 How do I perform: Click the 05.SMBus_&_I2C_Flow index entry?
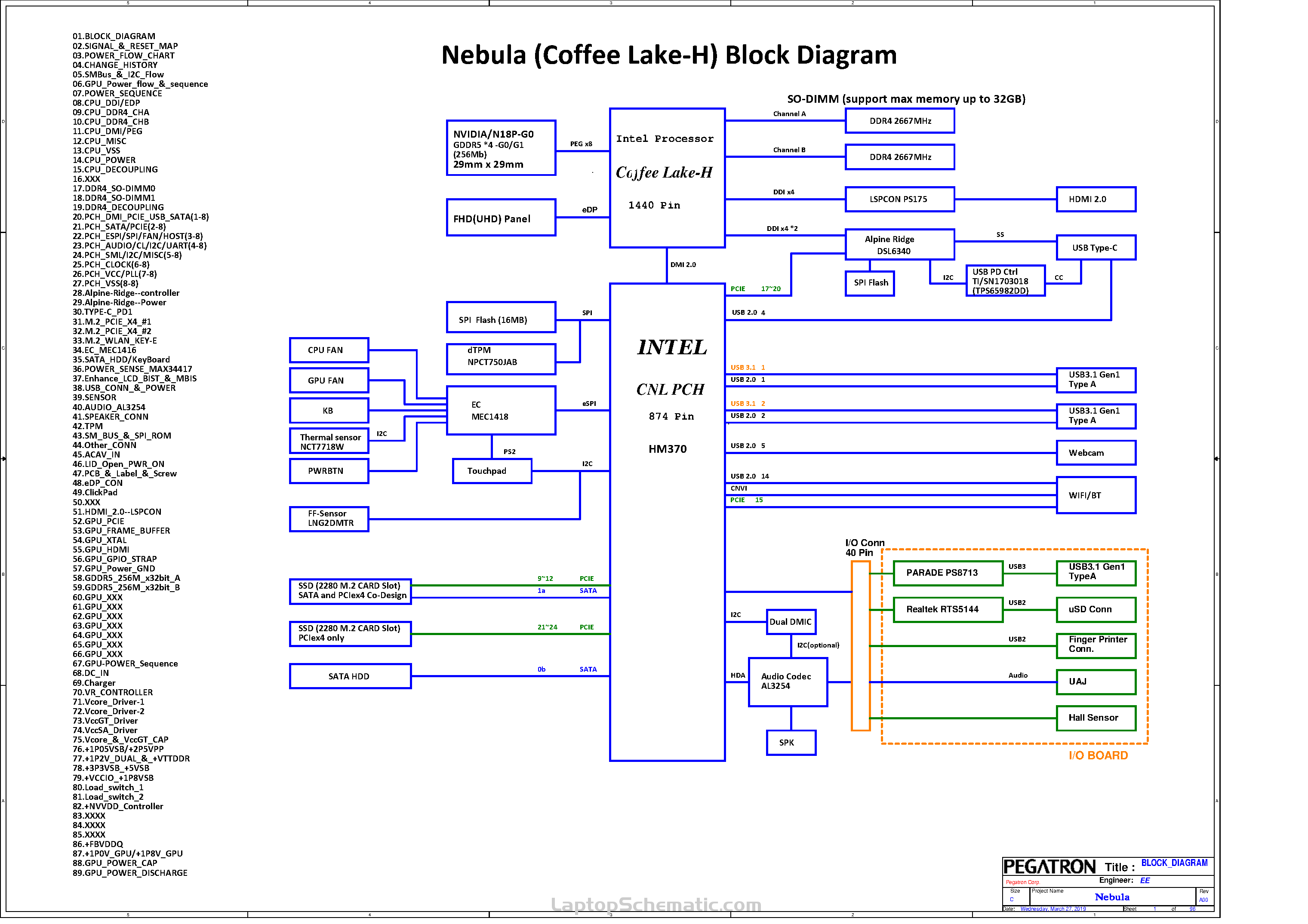pyautogui.click(x=118, y=74)
